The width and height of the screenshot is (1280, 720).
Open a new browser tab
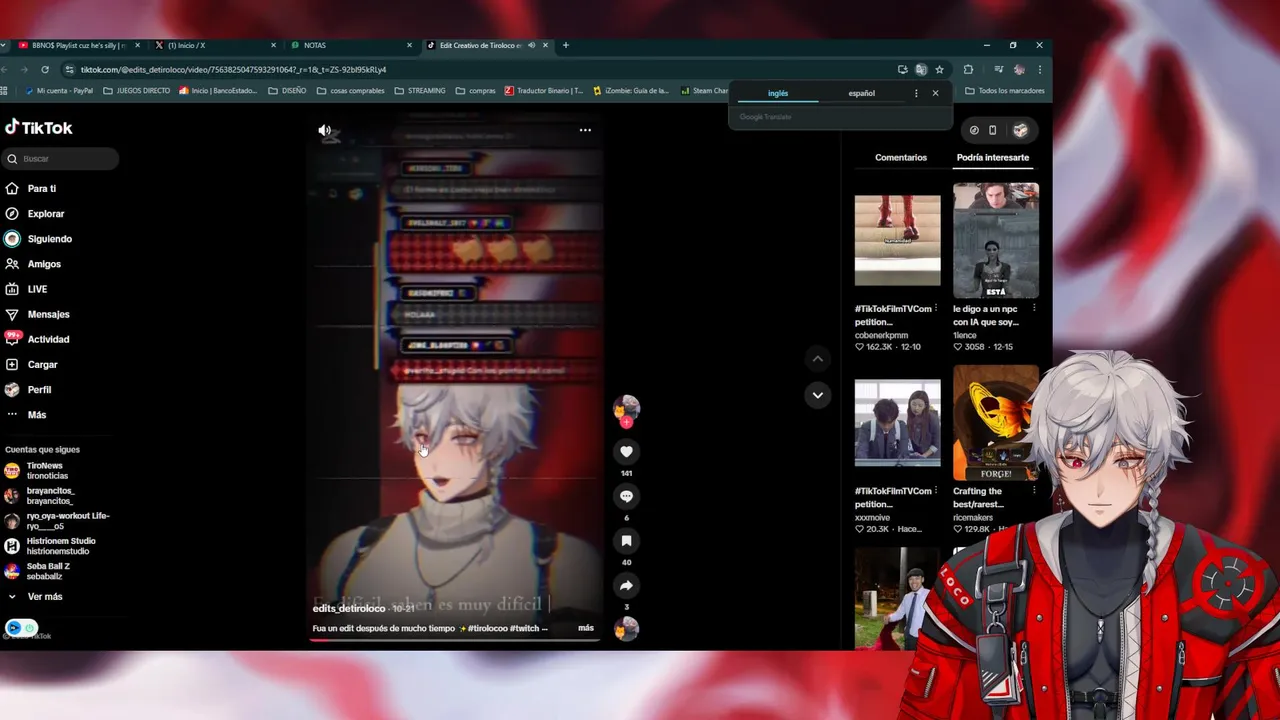(x=566, y=45)
